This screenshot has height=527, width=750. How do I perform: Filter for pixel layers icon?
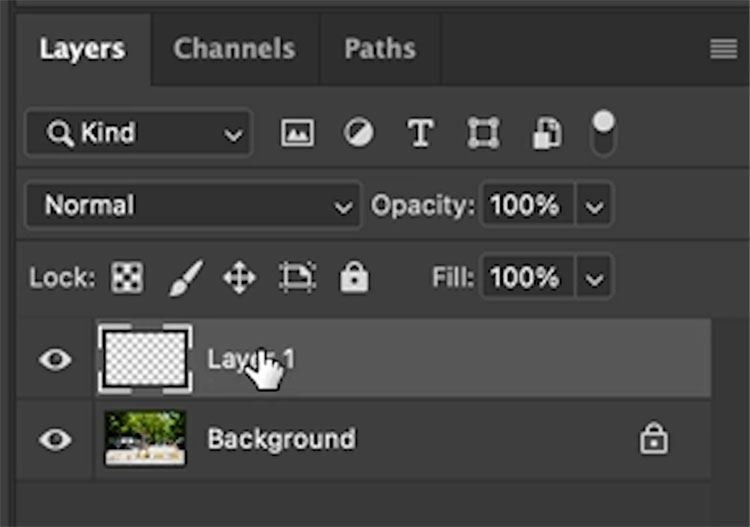[x=298, y=132]
